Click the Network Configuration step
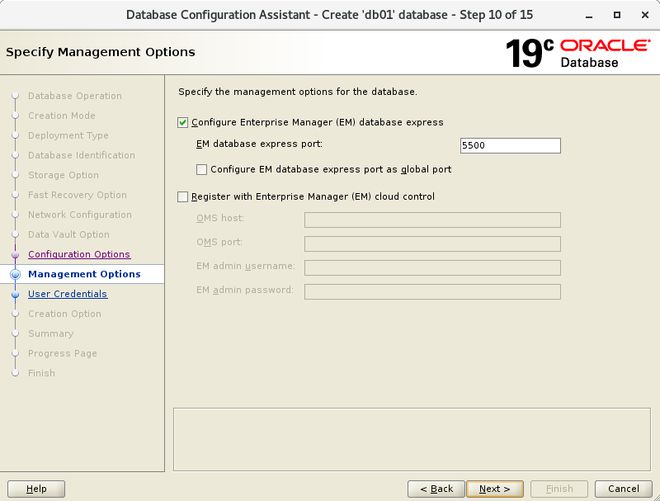660x501 pixels. 80,215
